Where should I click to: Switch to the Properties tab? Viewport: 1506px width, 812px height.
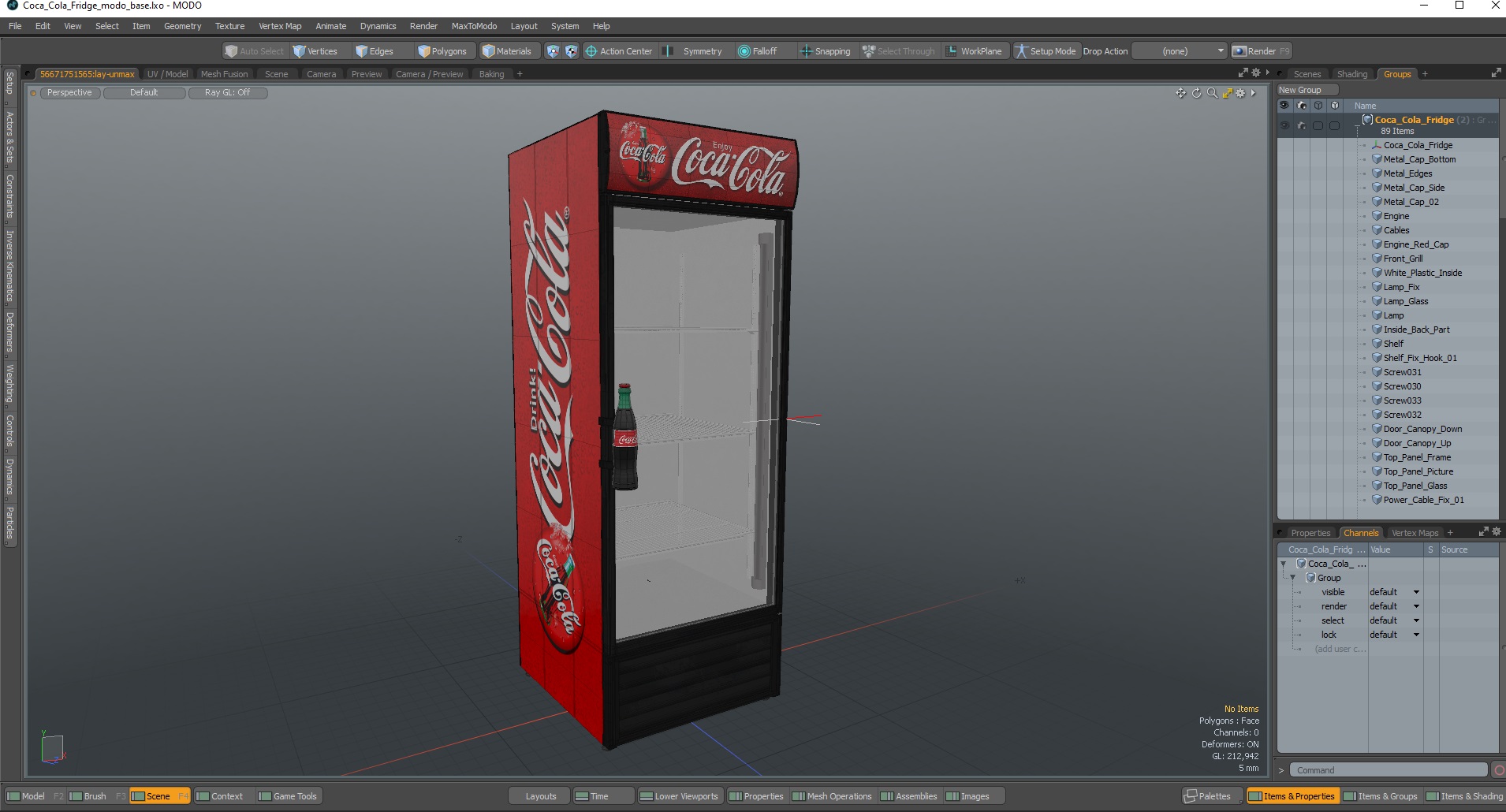pyautogui.click(x=1310, y=533)
